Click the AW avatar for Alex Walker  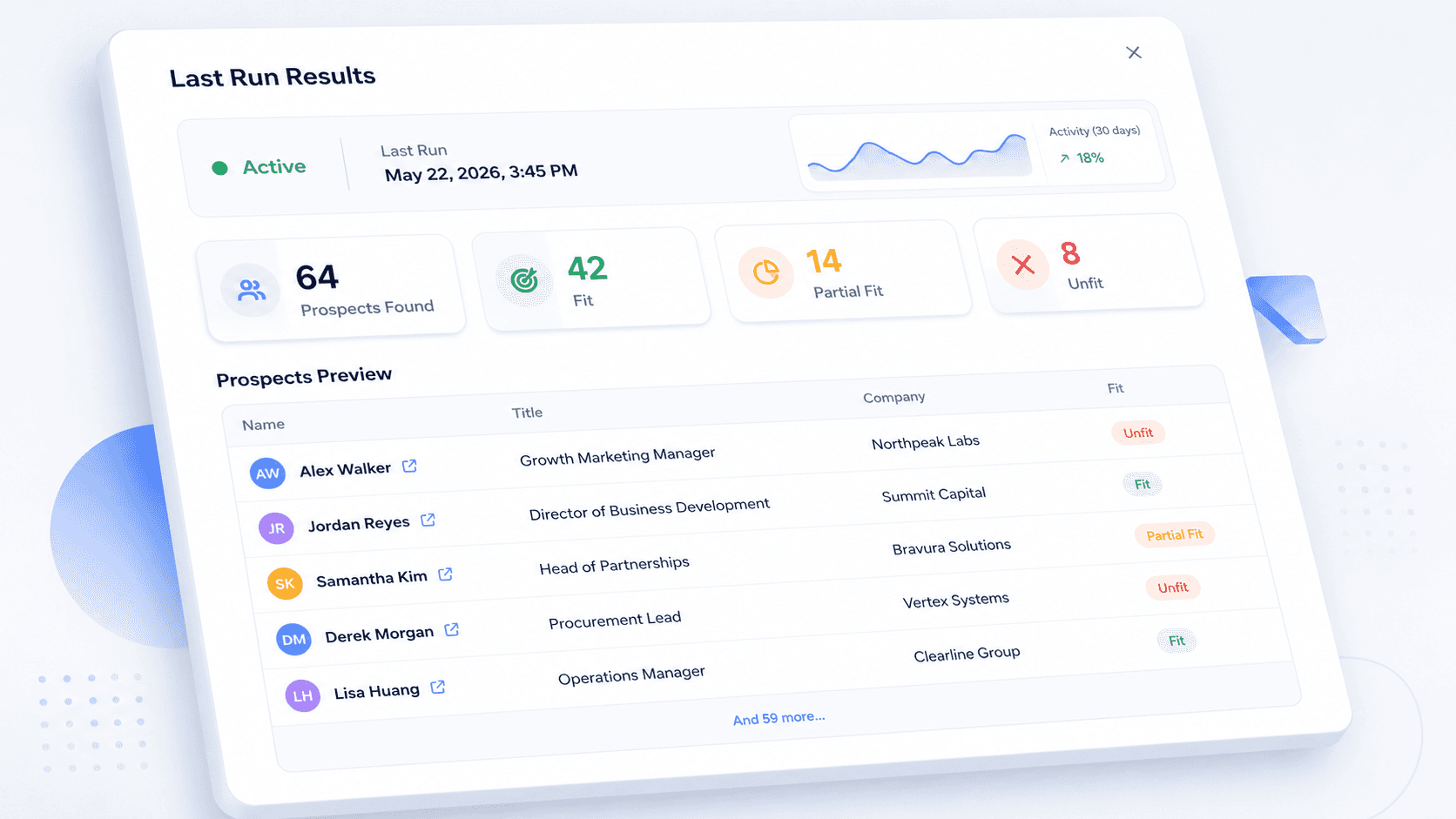[x=267, y=473]
